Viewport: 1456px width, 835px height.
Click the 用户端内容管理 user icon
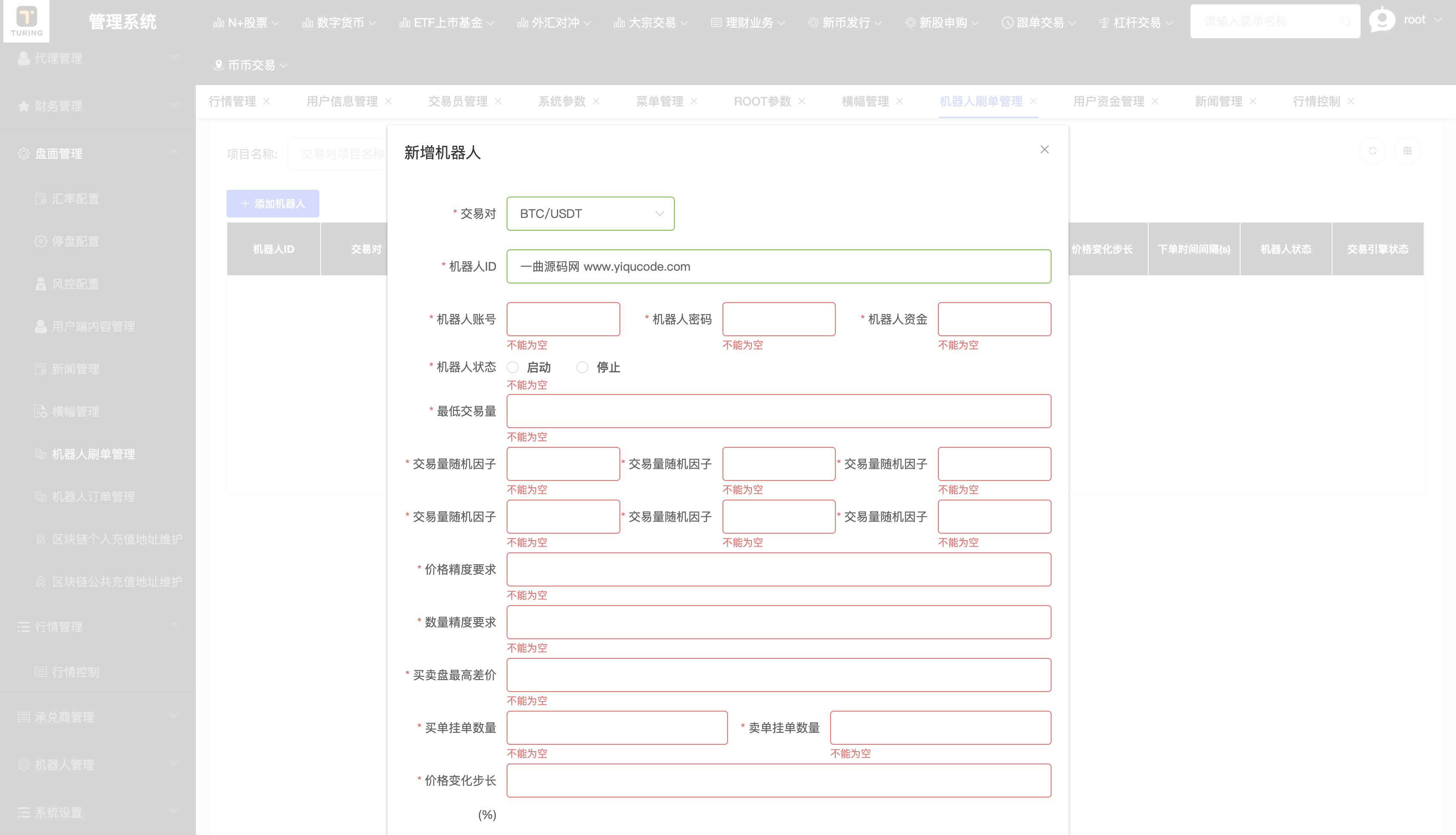click(x=41, y=326)
